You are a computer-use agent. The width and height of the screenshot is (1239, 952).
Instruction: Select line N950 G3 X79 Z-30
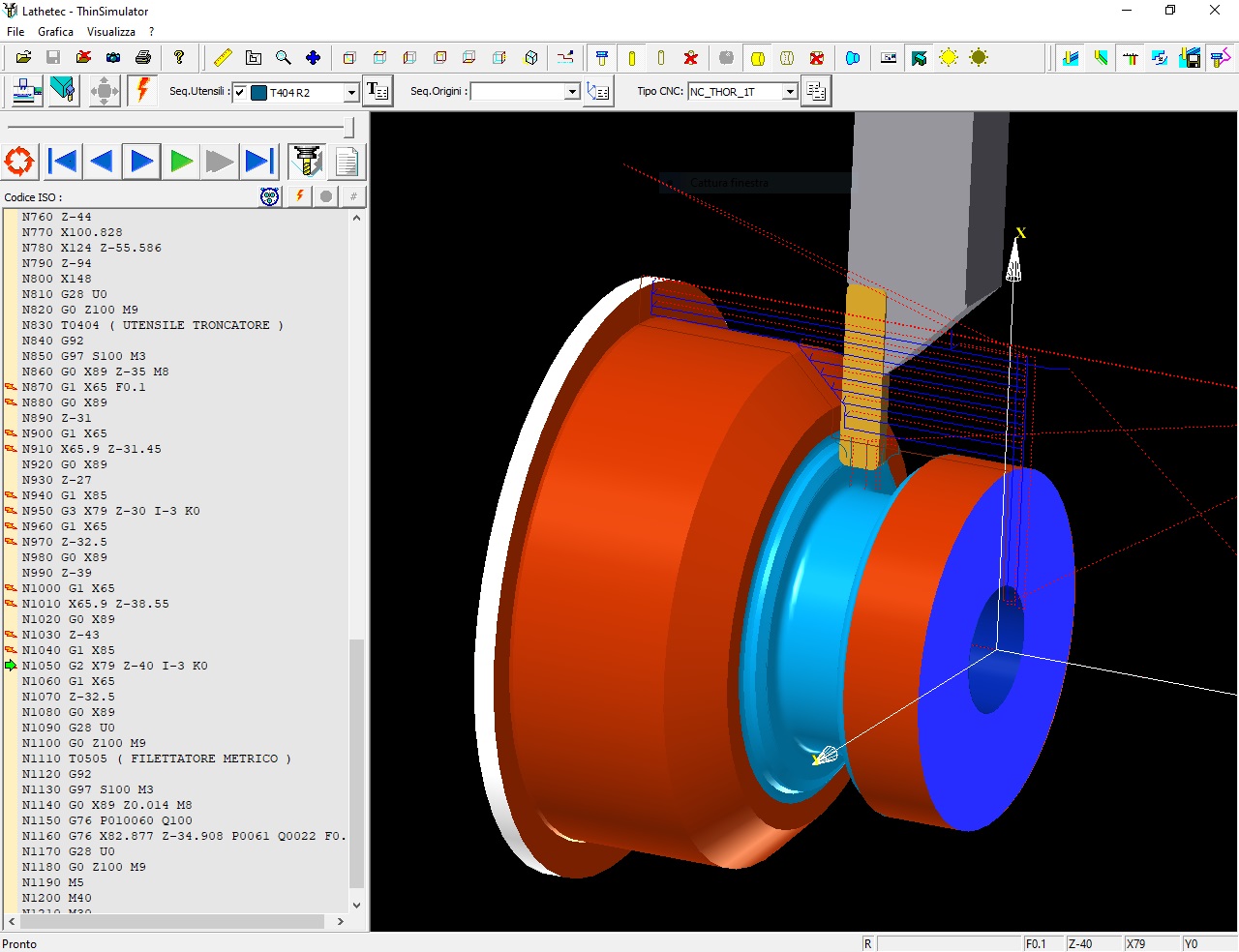tap(111, 511)
